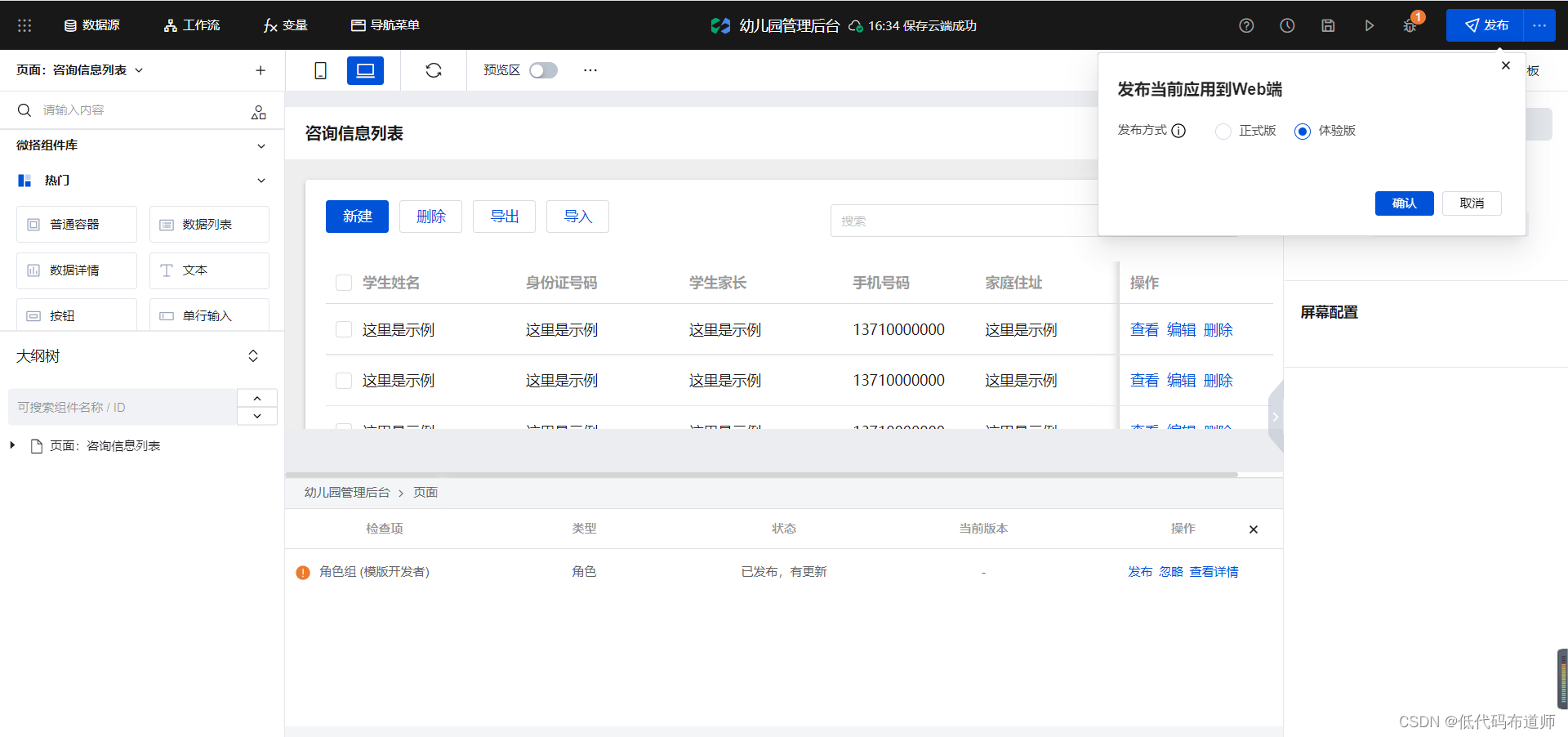This screenshot has height=737, width=1568.
Task: Click the search magnifier icon
Action: coord(24,110)
